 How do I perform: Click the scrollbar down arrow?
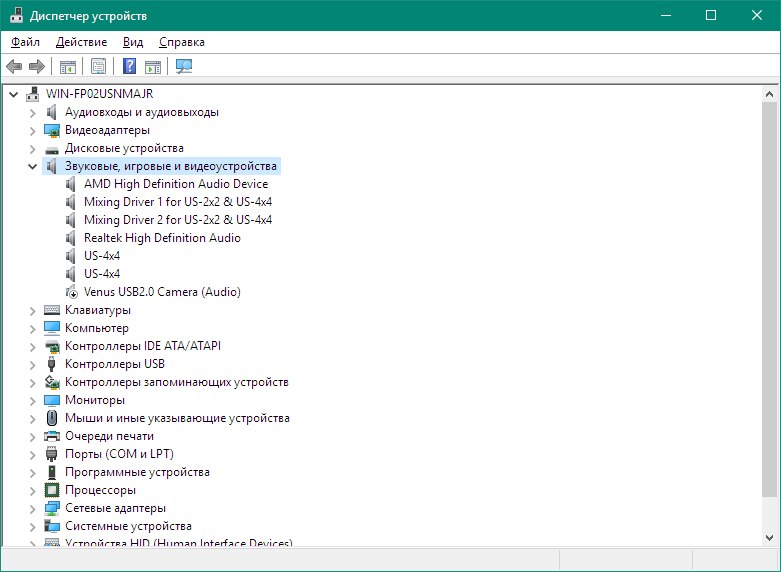(769, 537)
